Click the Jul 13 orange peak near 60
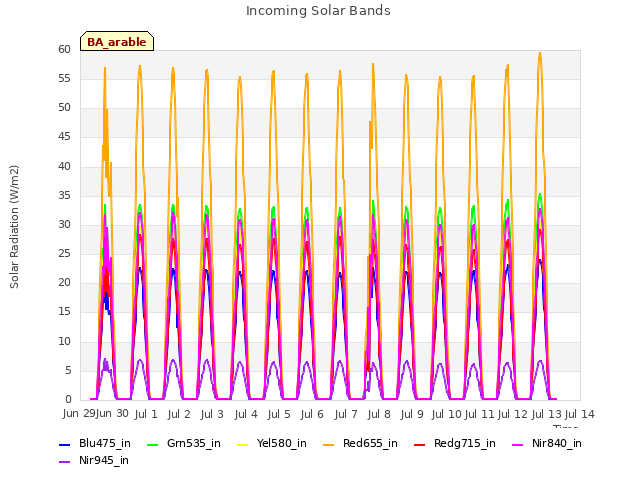The width and height of the screenshot is (640, 480). click(x=540, y=53)
